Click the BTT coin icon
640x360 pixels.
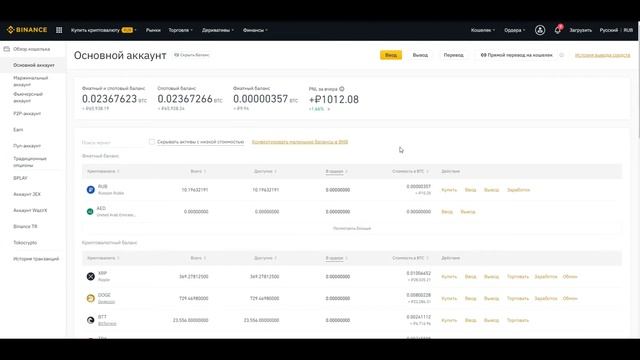(91, 320)
